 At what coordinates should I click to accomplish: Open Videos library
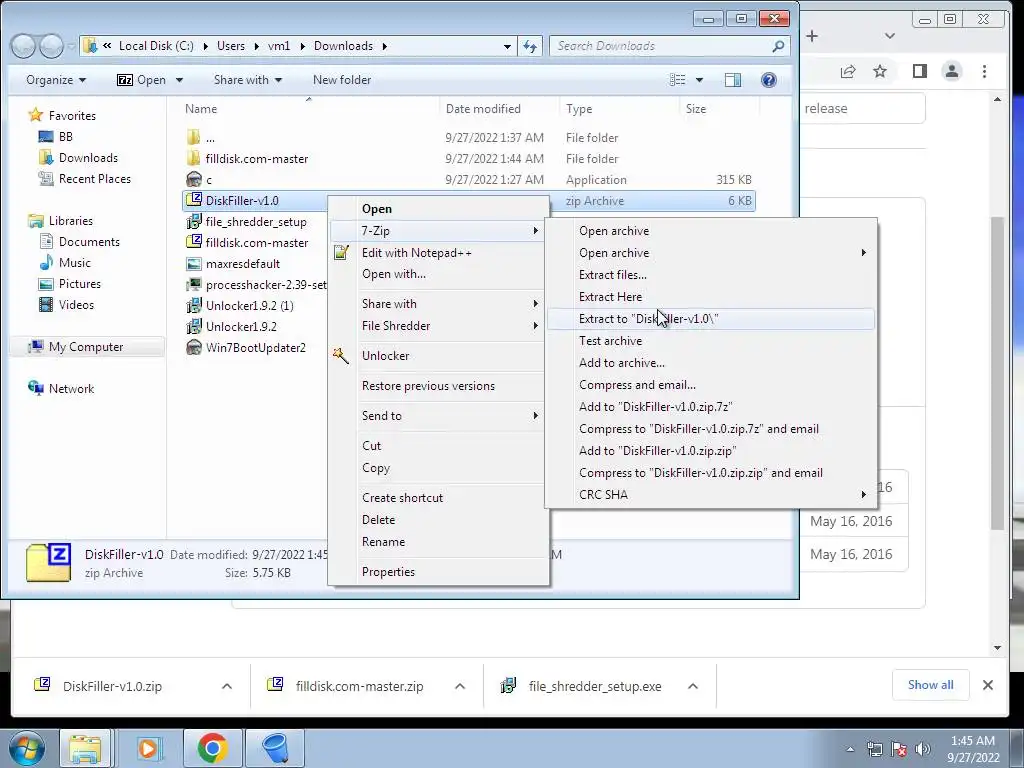(x=68, y=304)
